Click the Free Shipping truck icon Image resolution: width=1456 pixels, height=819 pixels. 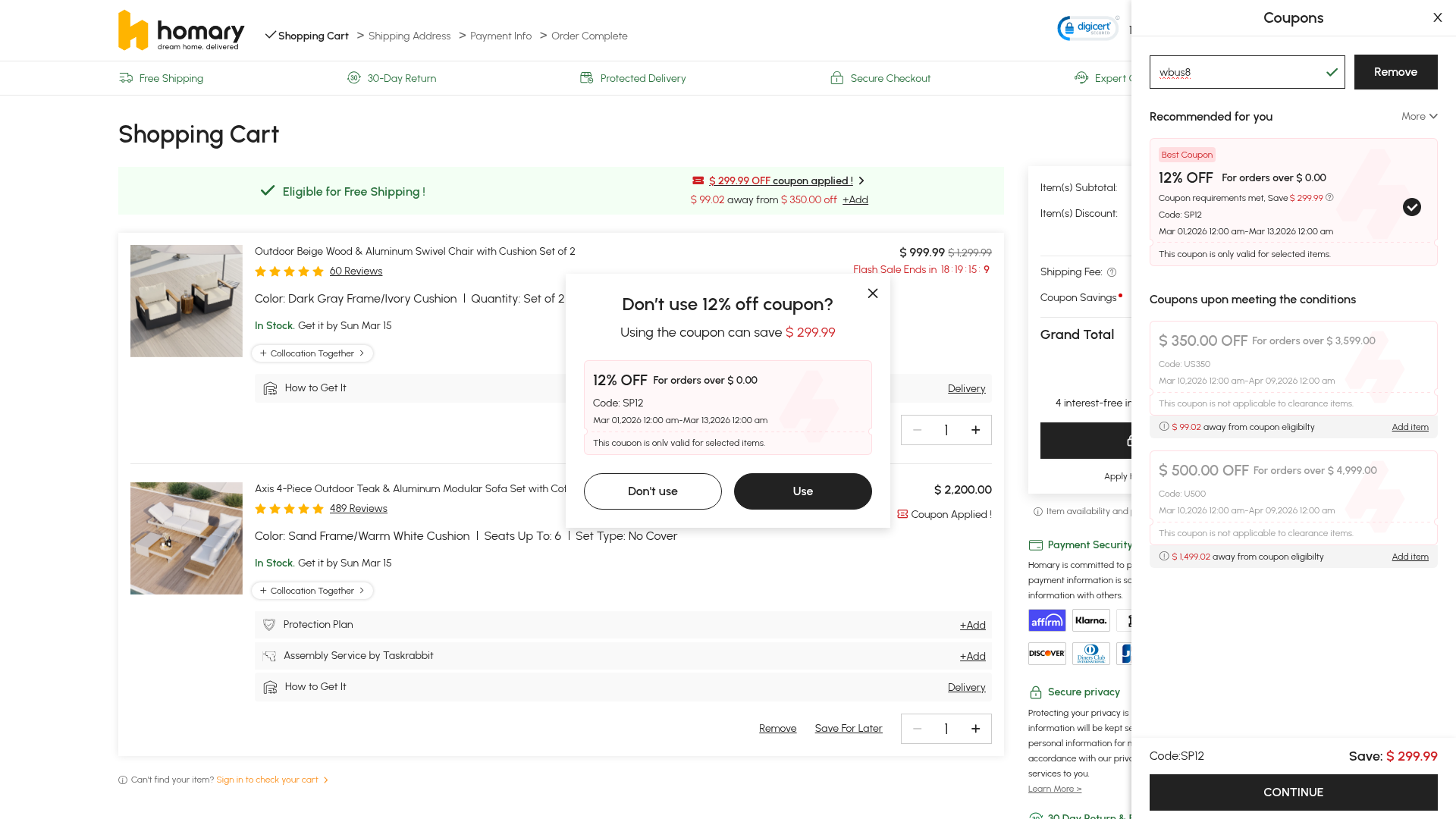pyautogui.click(x=126, y=78)
